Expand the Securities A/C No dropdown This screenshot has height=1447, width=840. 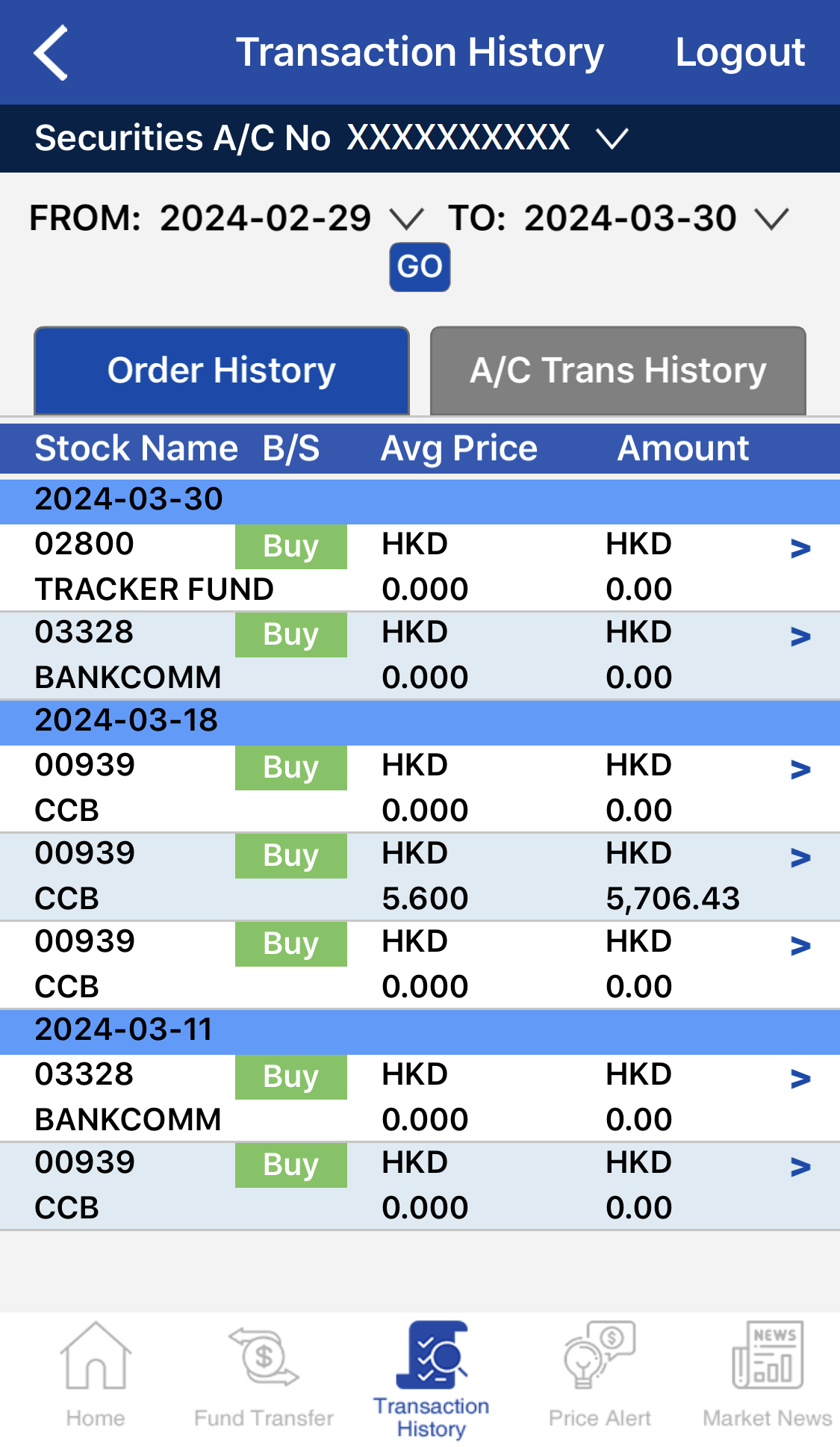[x=612, y=139]
